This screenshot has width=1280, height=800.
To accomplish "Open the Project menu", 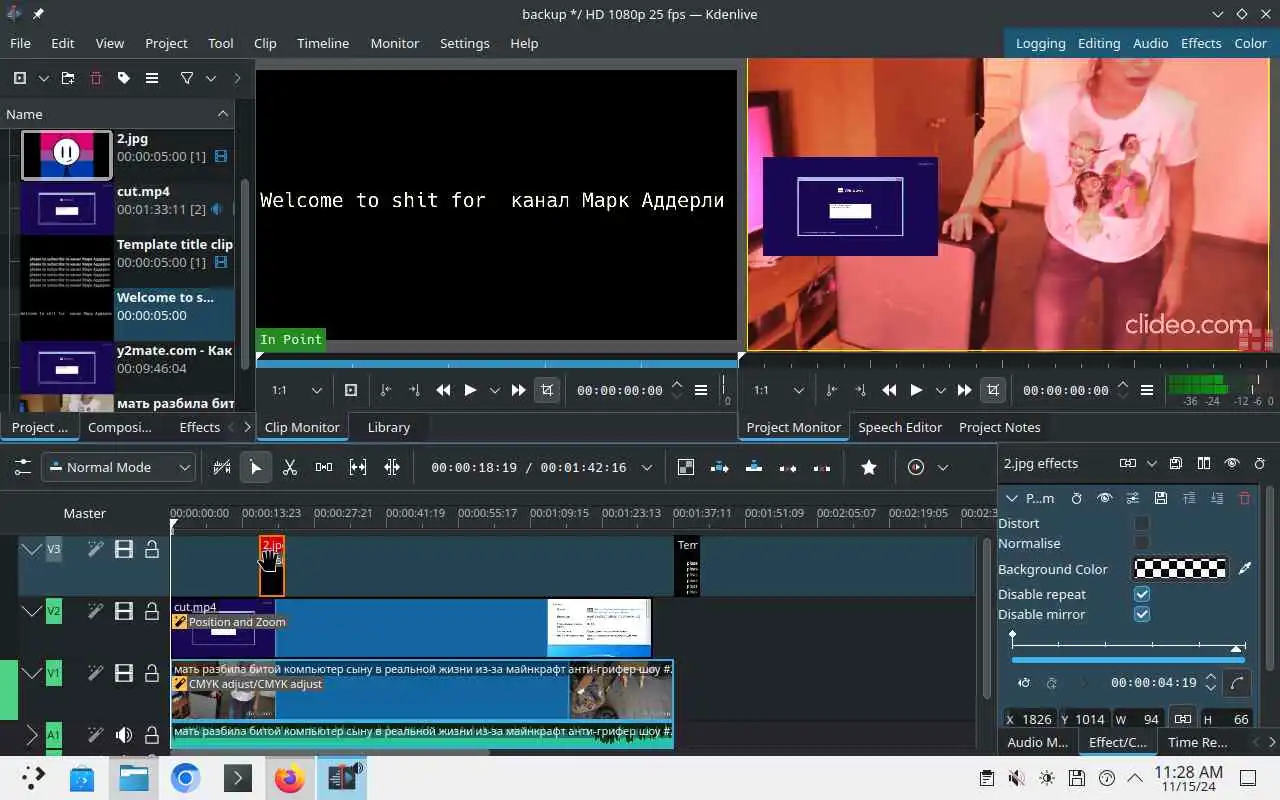I will [166, 43].
